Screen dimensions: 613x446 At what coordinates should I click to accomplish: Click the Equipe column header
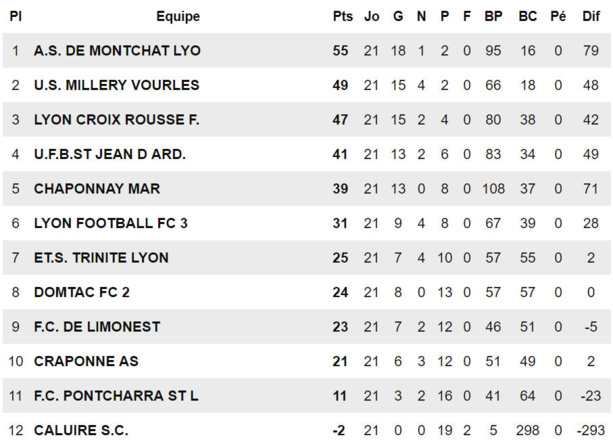click(178, 16)
